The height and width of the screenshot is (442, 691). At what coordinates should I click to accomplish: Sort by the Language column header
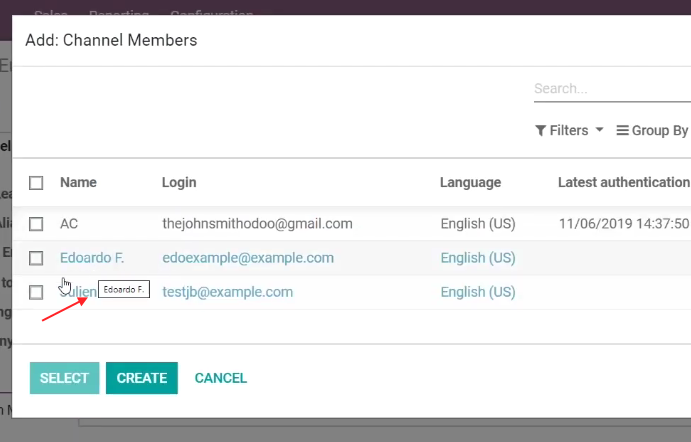(470, 182)
